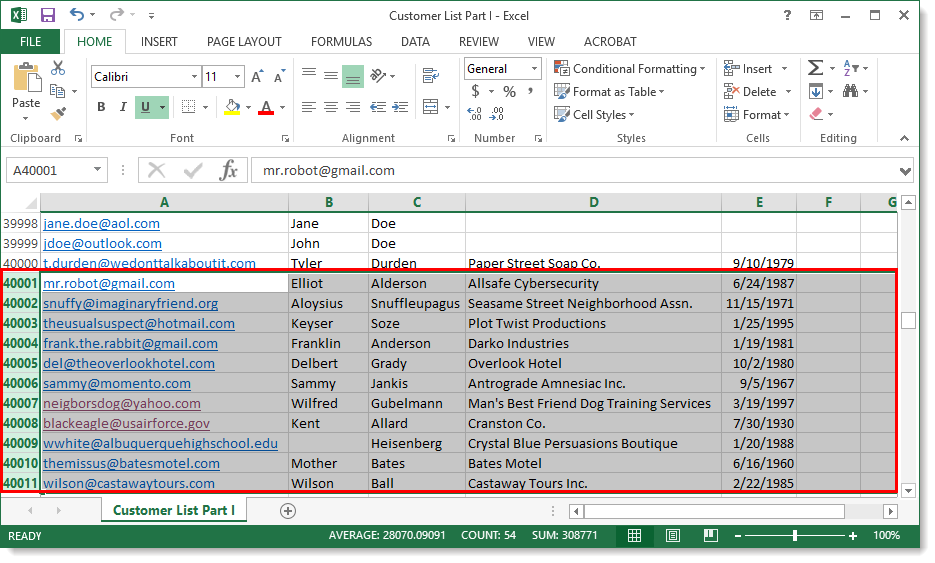This screenshot has width=935, height=563.
Task: Open Sort & Filter A-Z icon
Action: (x=851, y=68)
